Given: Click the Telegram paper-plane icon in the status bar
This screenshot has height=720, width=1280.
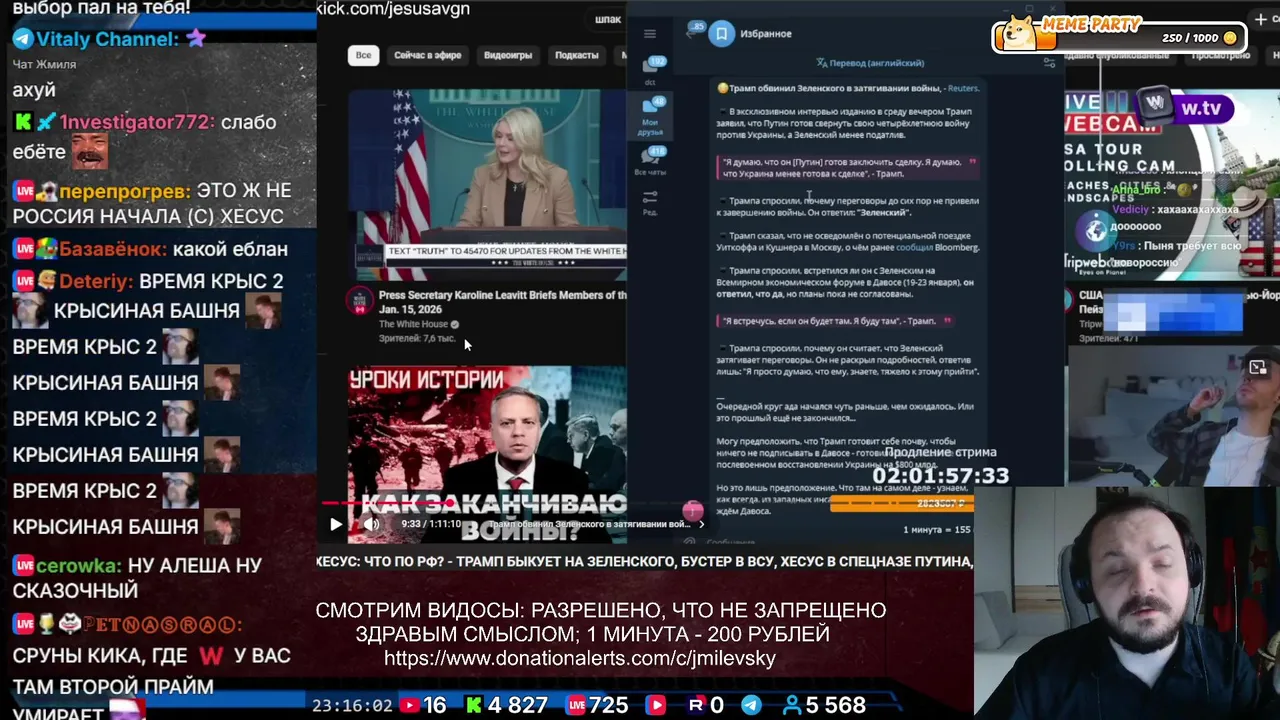Looking at the screenshot, I should coord(751,706).
